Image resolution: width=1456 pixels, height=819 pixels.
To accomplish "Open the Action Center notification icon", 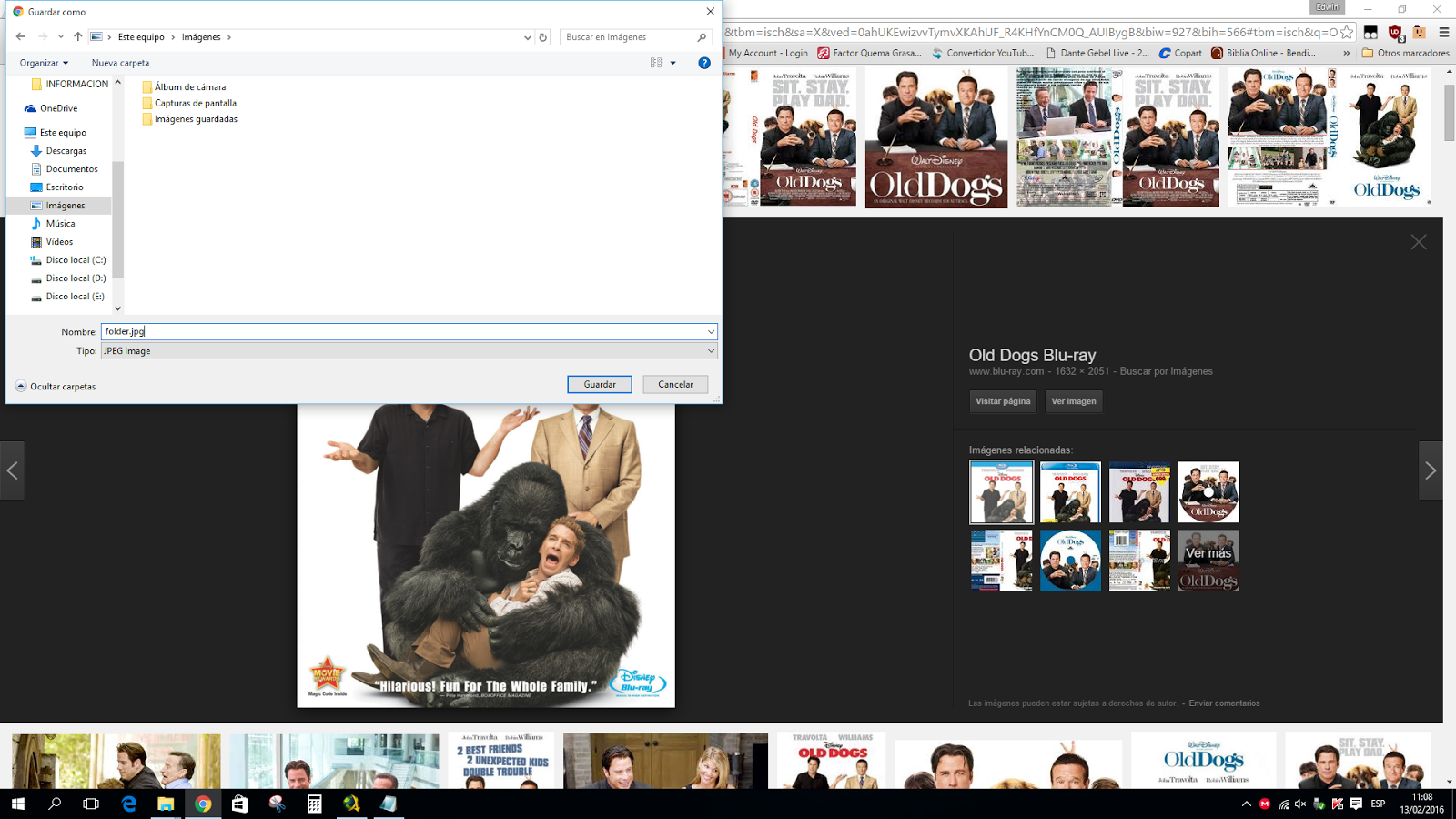I will 1356,804.
